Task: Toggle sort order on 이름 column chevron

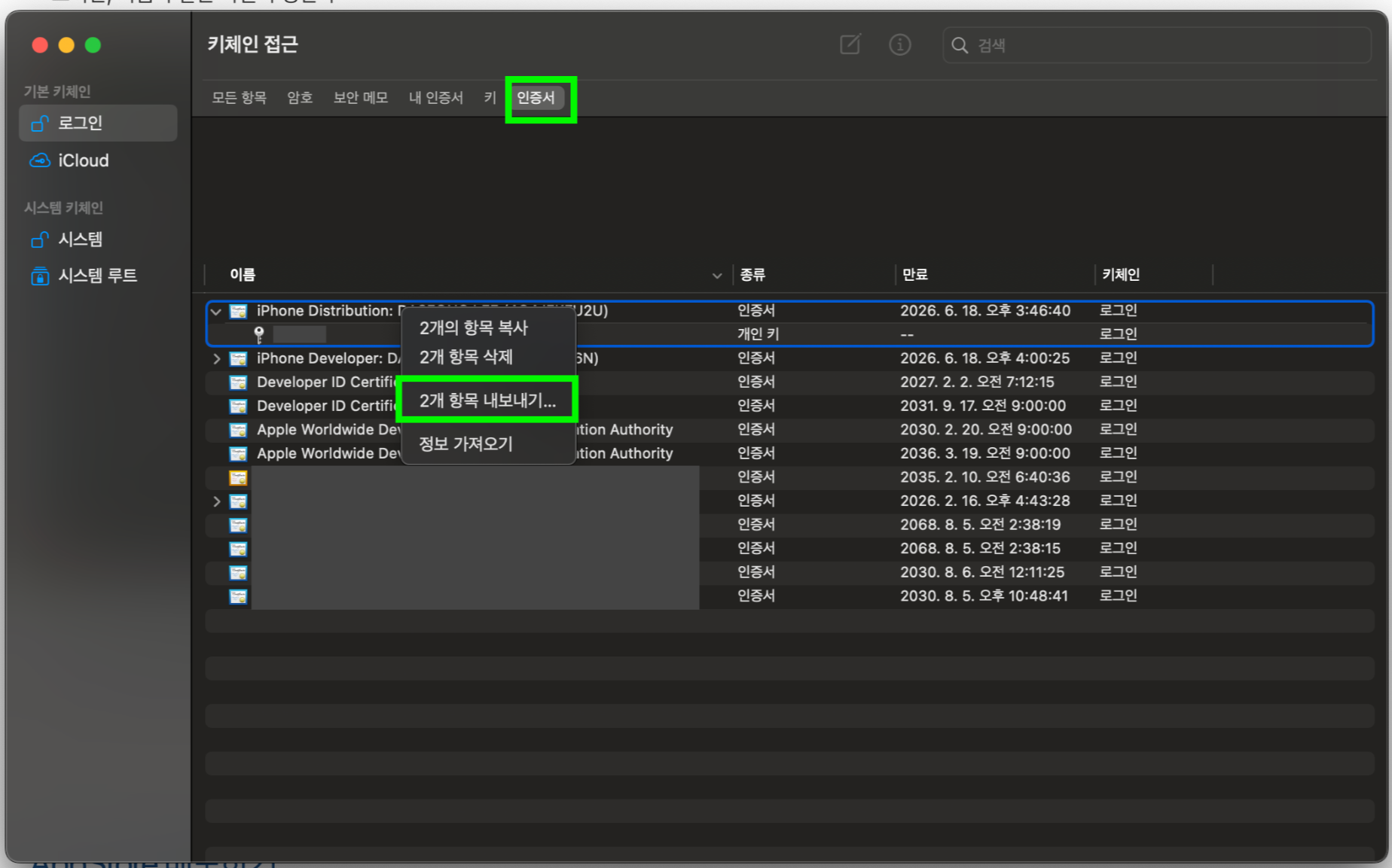Action: click(717, 276)
